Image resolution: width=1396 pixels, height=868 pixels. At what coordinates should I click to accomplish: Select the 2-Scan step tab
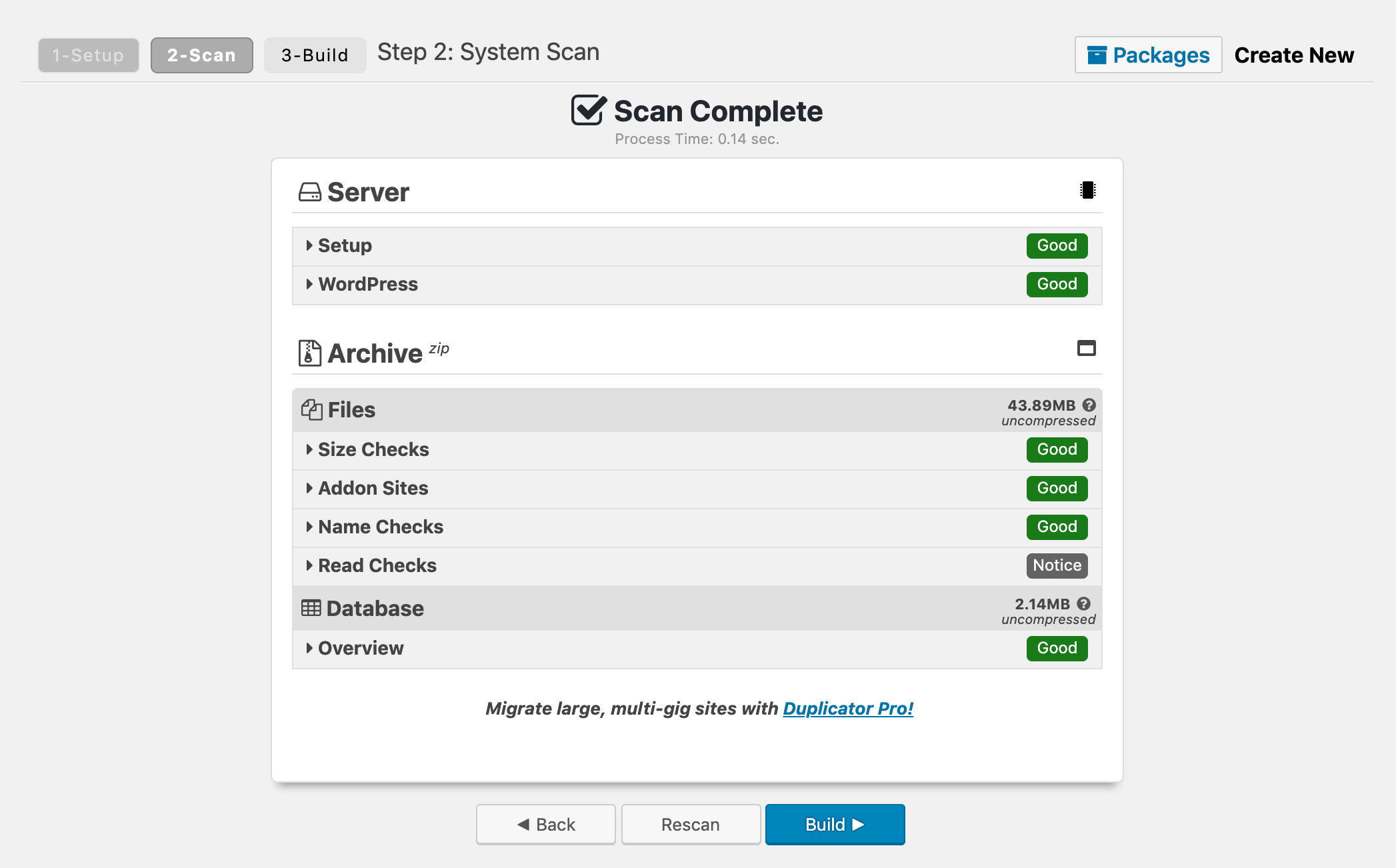(x=201, y=54)
